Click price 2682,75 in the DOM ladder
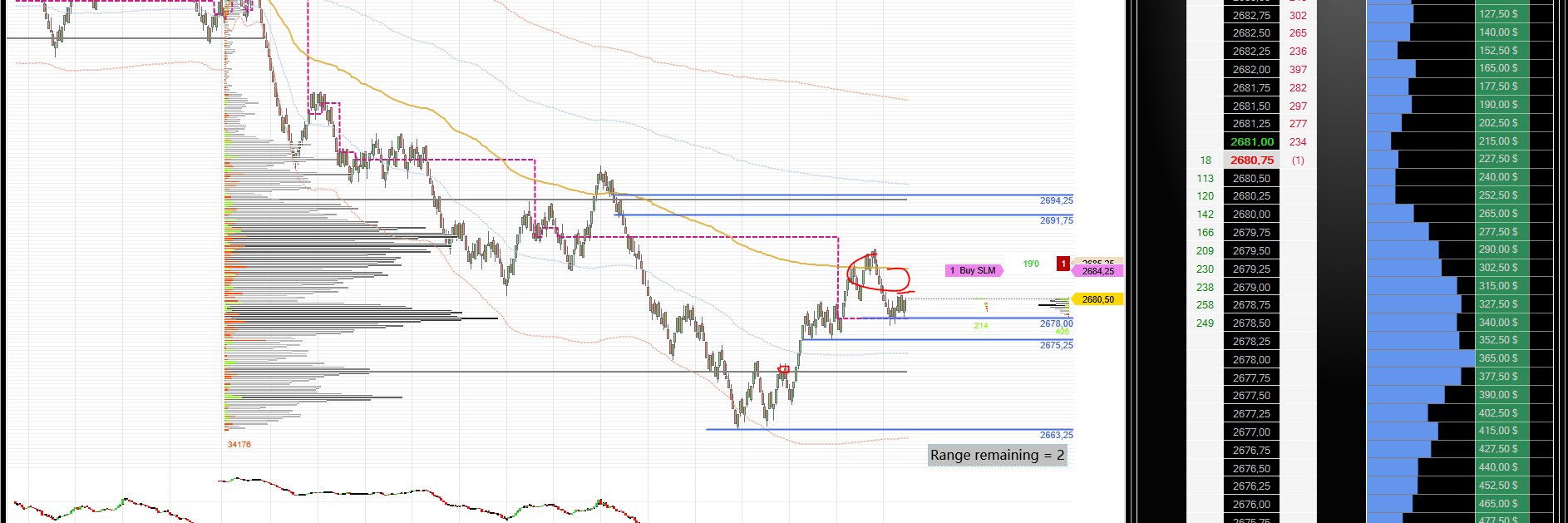 tap(1251, 15)
